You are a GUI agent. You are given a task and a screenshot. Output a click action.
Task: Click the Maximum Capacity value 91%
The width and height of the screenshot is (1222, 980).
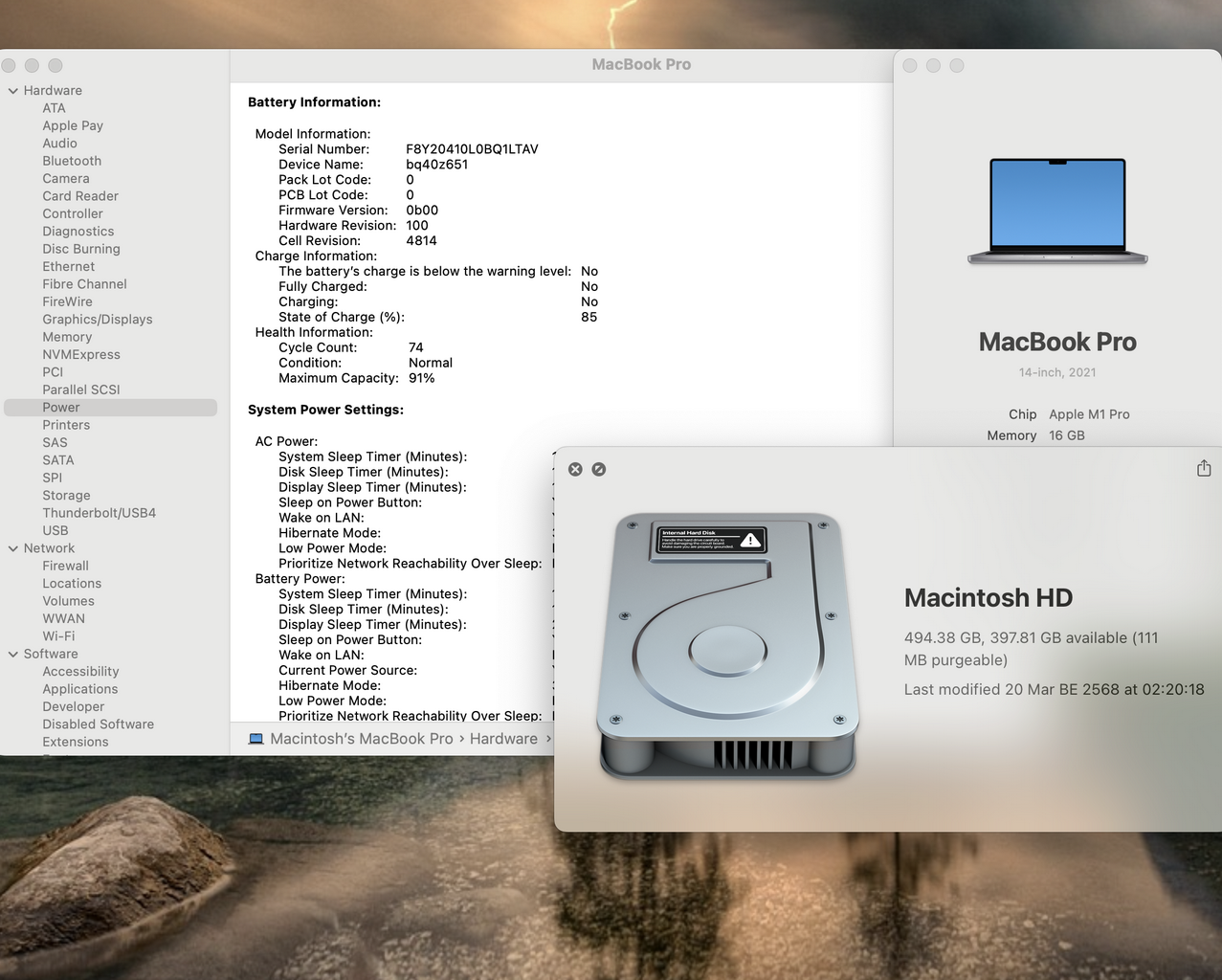[422, 378]
